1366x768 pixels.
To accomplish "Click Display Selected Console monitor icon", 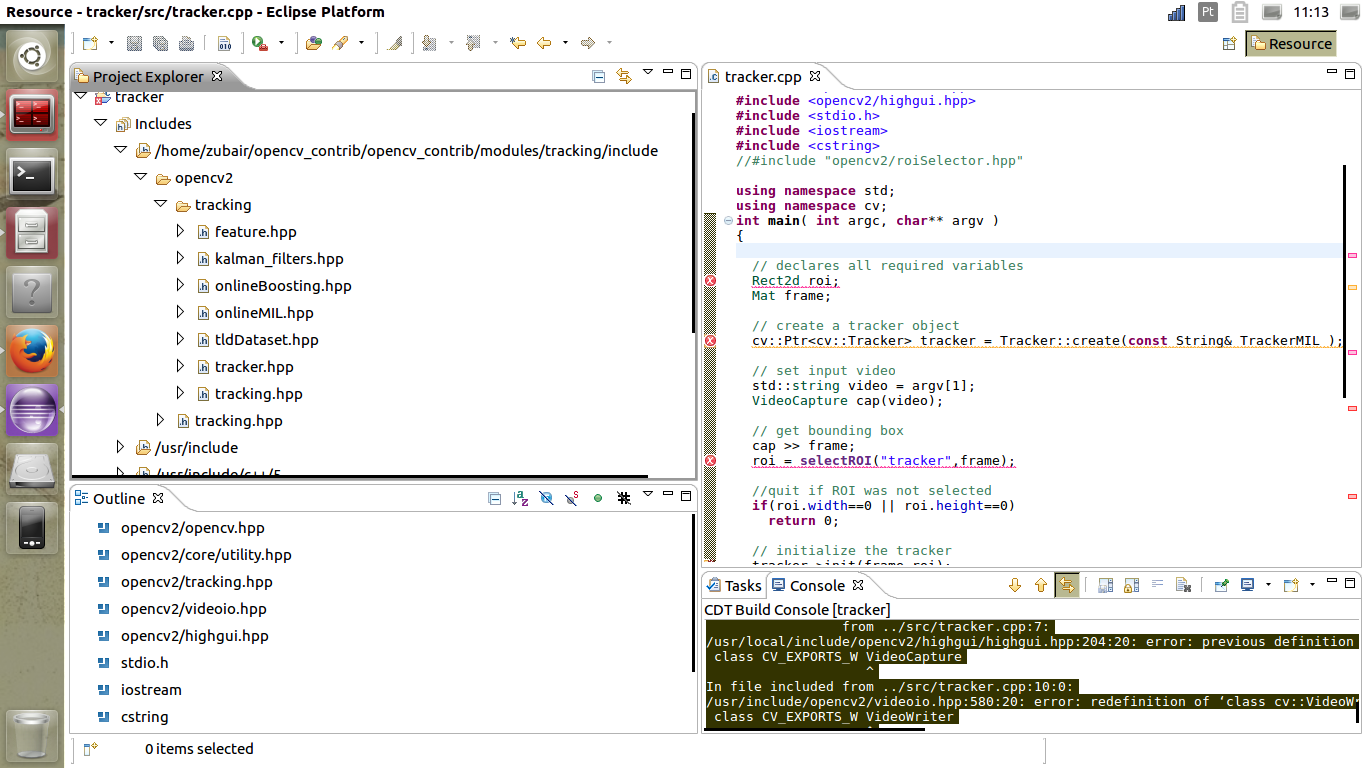I will (1247, 585).
